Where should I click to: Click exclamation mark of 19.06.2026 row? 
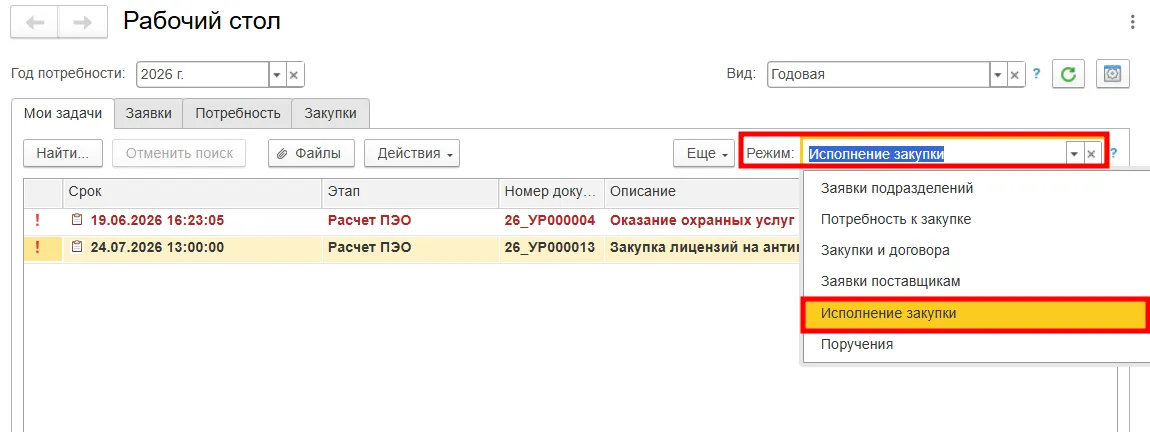pyautogui.click(x=36, y=220)
